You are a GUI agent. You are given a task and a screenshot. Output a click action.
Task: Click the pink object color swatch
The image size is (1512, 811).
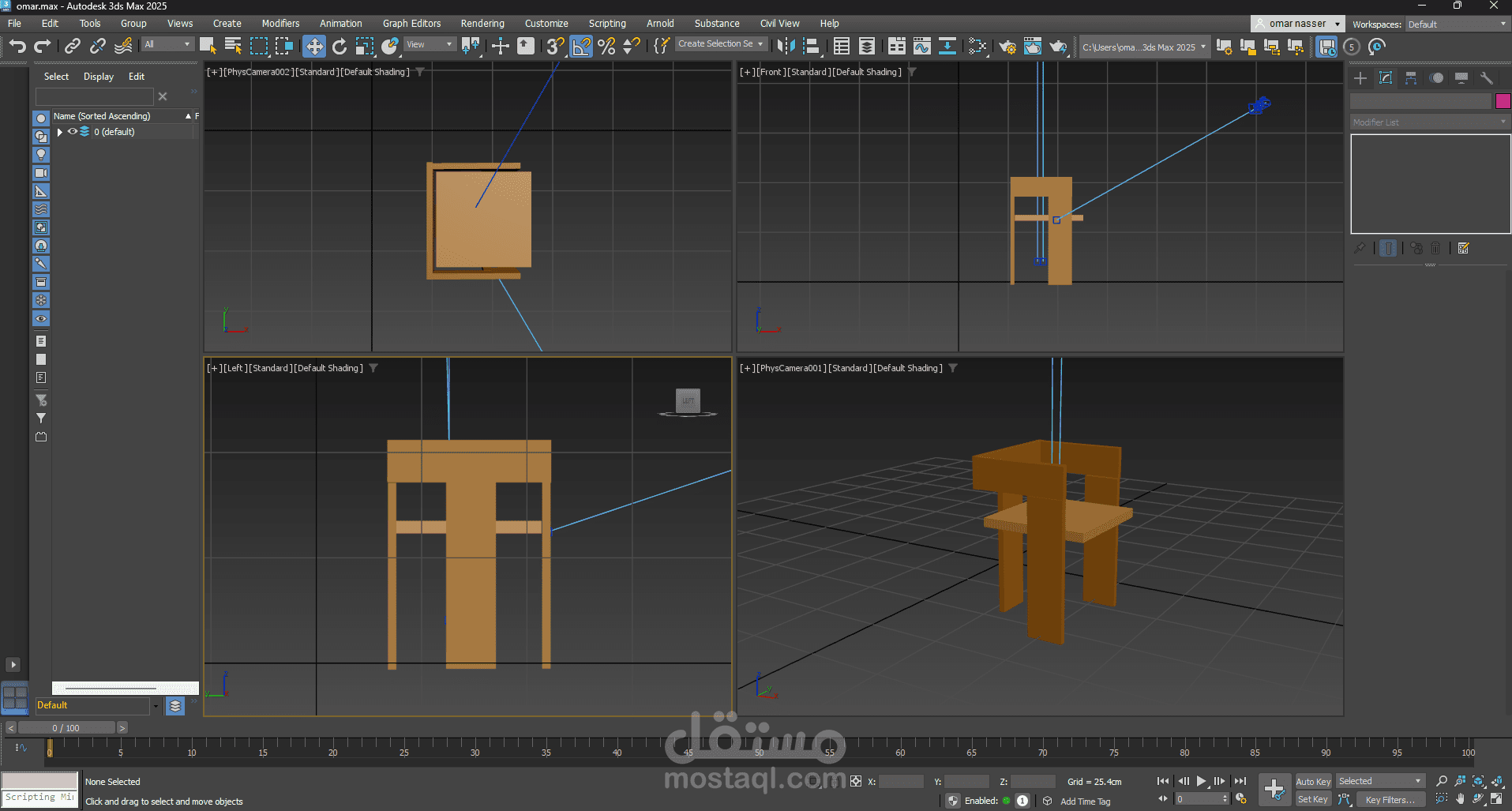(x=1503, y=101)
